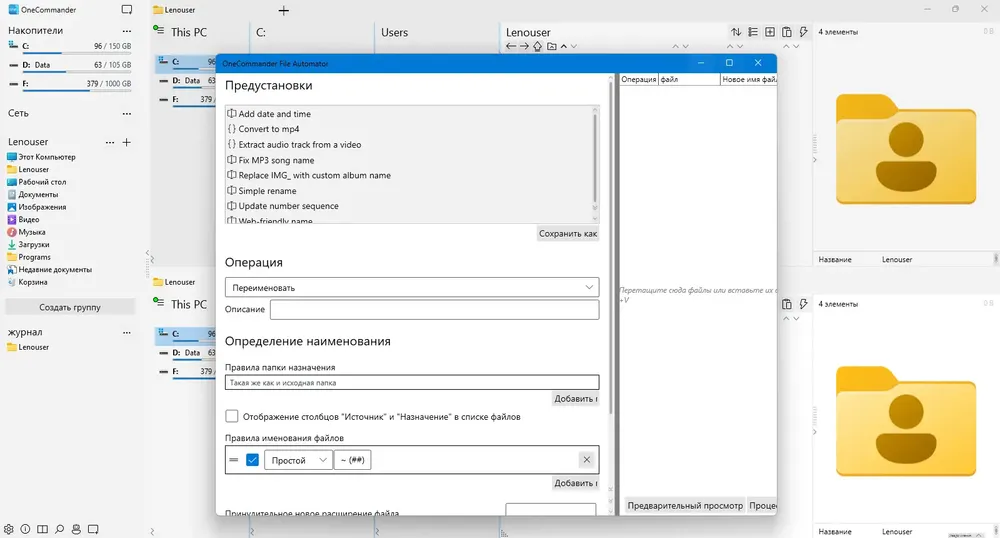Open the info circle icon in bottom toolbar
Screen dimensions: 1000x538
pos(25,529)
